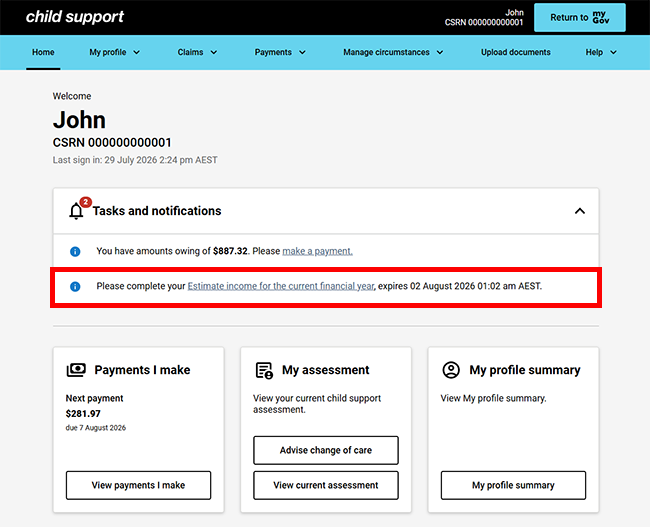Click the due 7 August 2026 date

[x=96, y=428]
